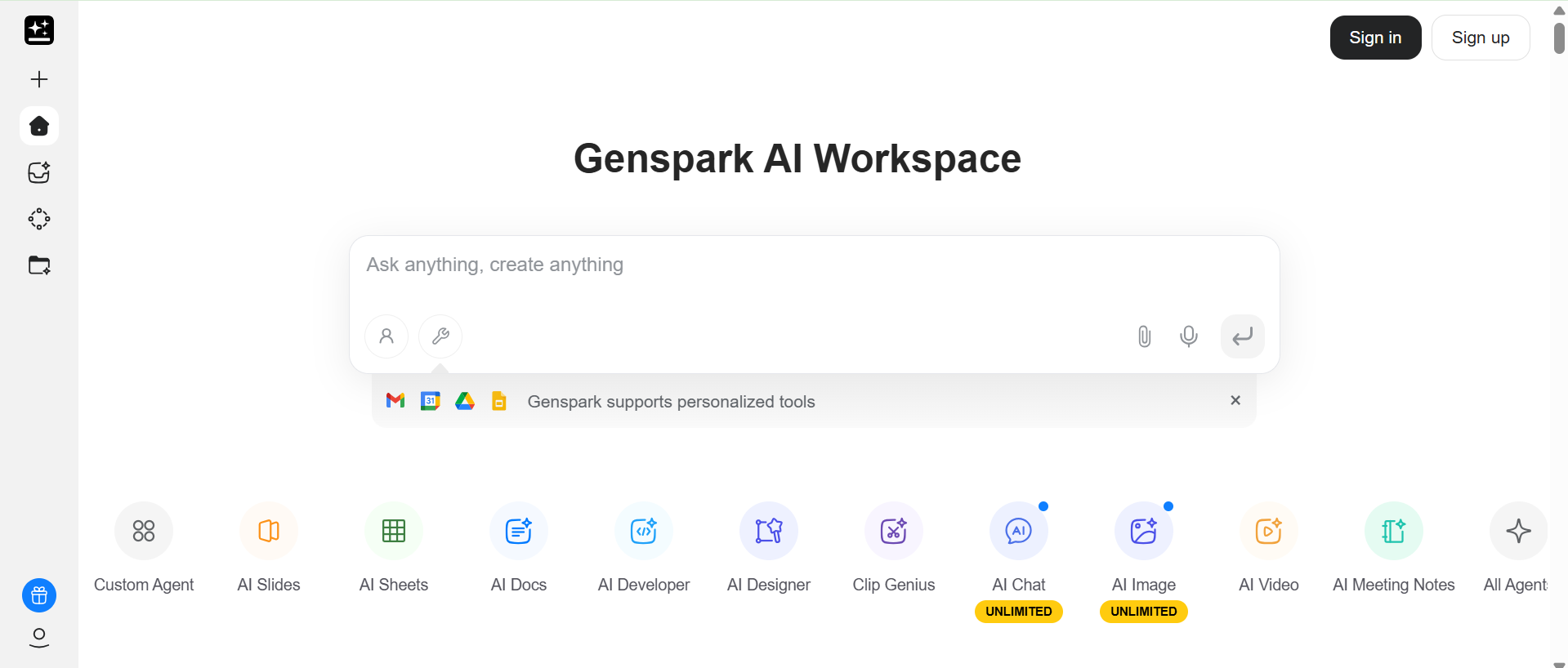This screenshot has width=1568, height=668.
Task: Start a new chat with plus icon
Action: [39, 79]
